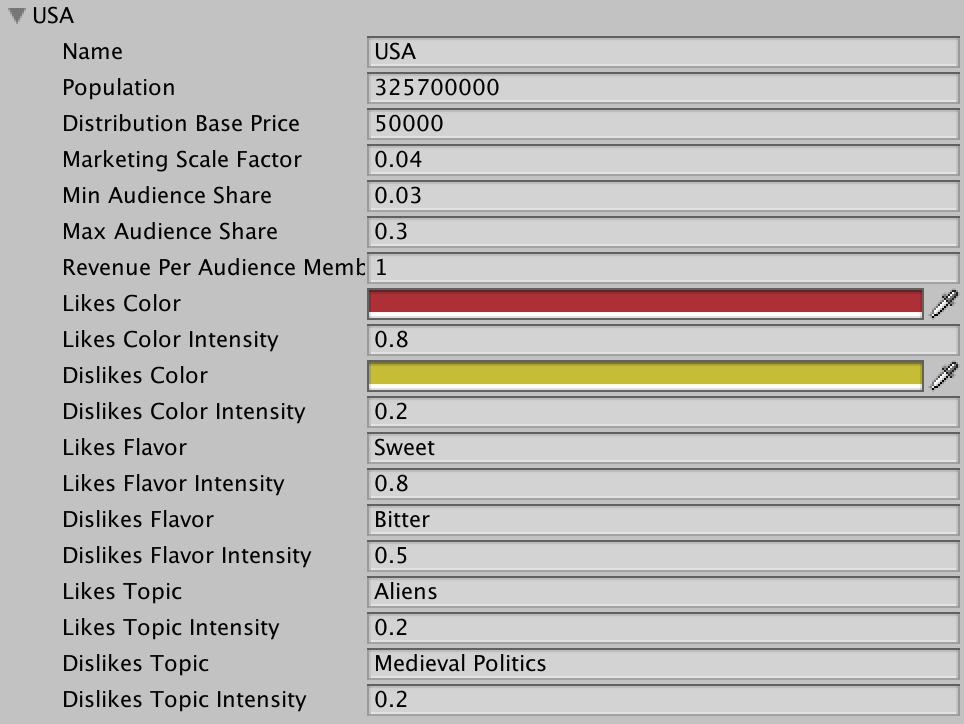Select the Population value field

click(663, 88)
